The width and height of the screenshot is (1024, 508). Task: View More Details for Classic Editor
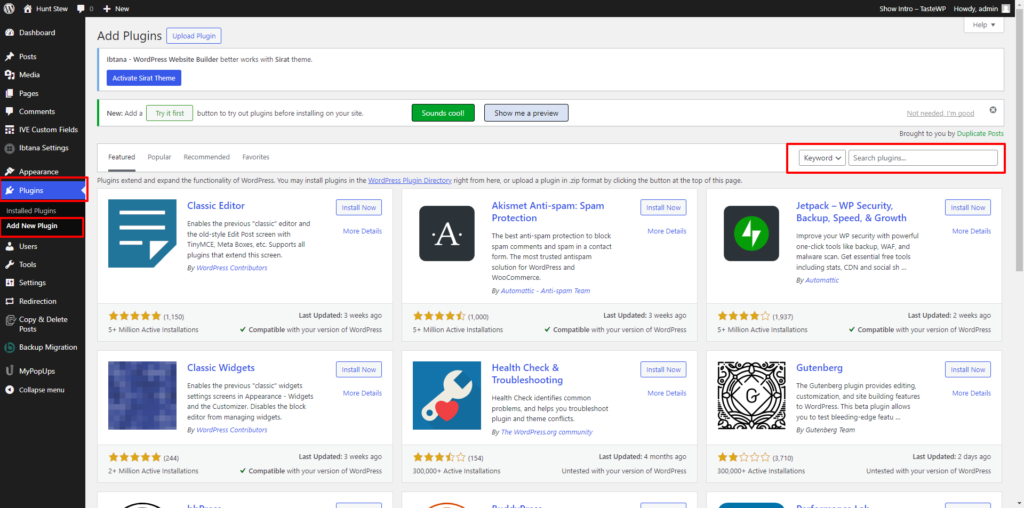(x=362, y=231)
